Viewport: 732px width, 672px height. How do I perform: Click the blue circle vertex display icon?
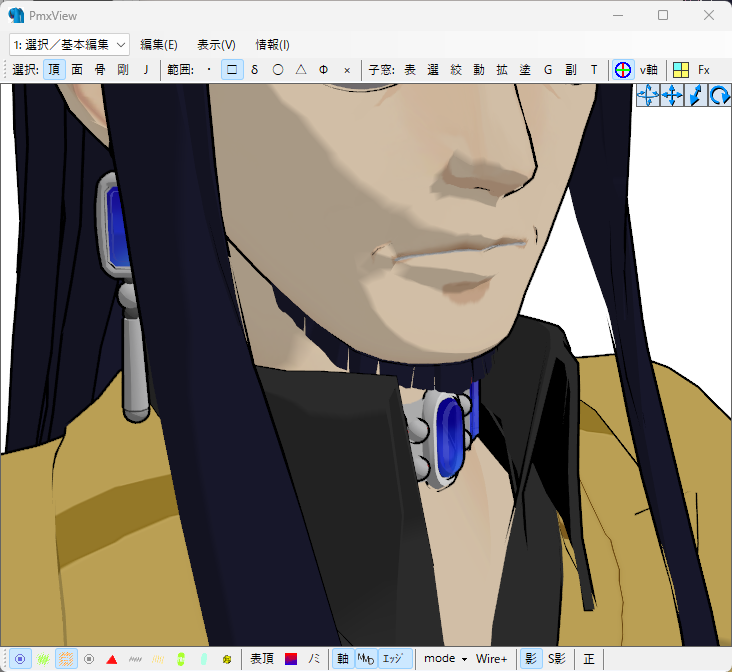[19, 659]
